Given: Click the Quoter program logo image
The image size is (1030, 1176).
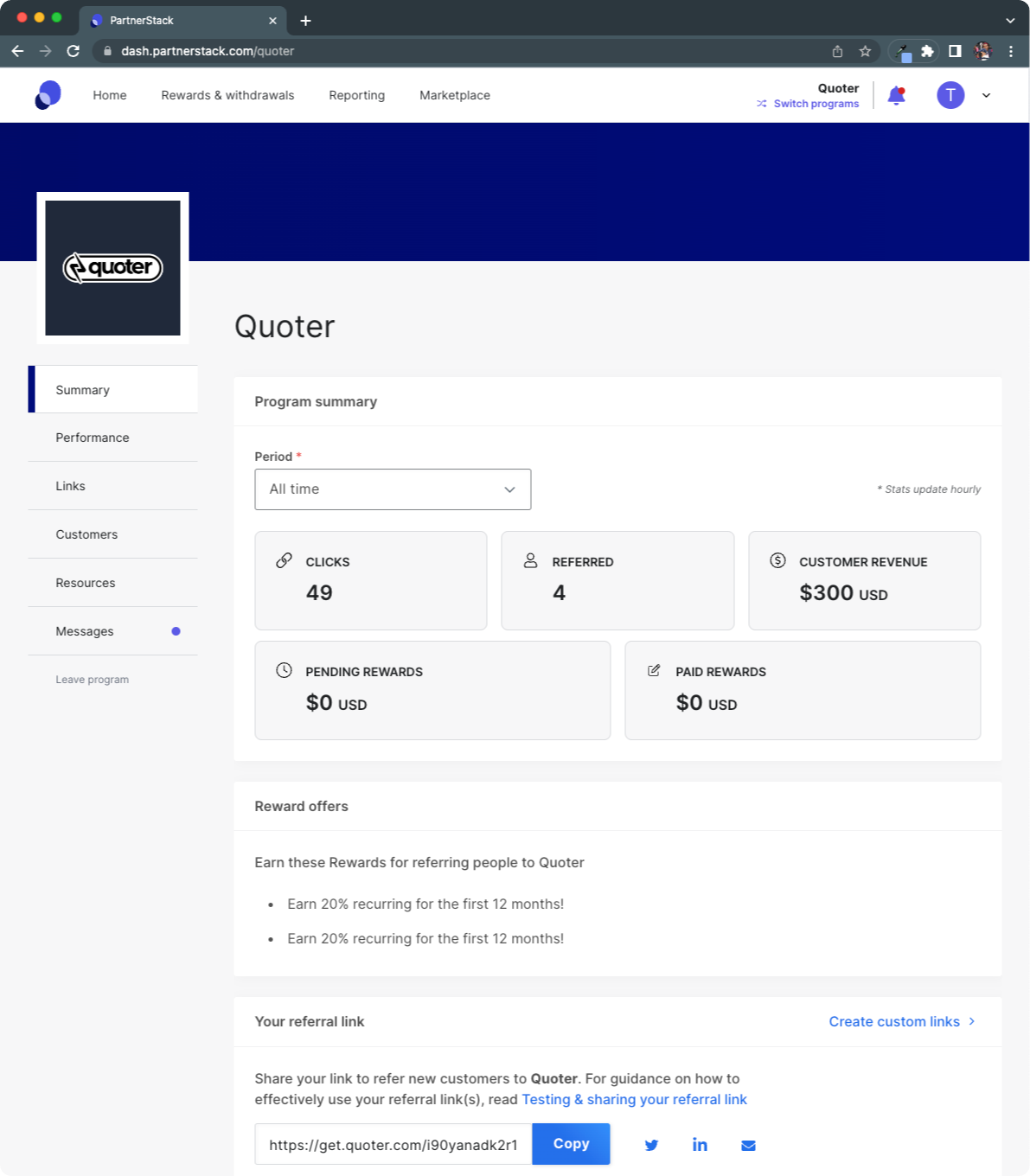Looking at the screenshot, I should pos(112,268).
